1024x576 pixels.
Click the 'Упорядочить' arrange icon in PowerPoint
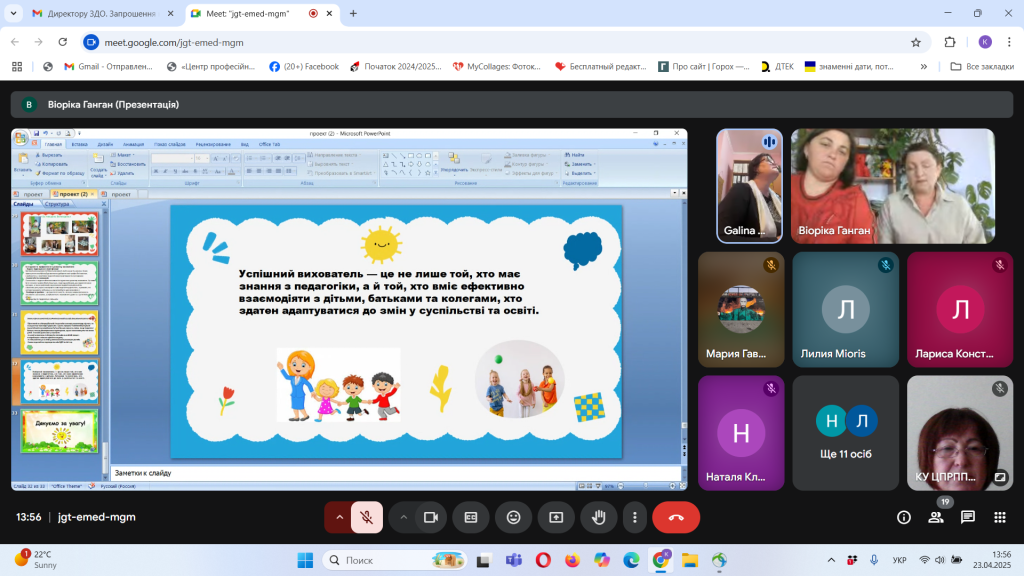pos(454,162)
